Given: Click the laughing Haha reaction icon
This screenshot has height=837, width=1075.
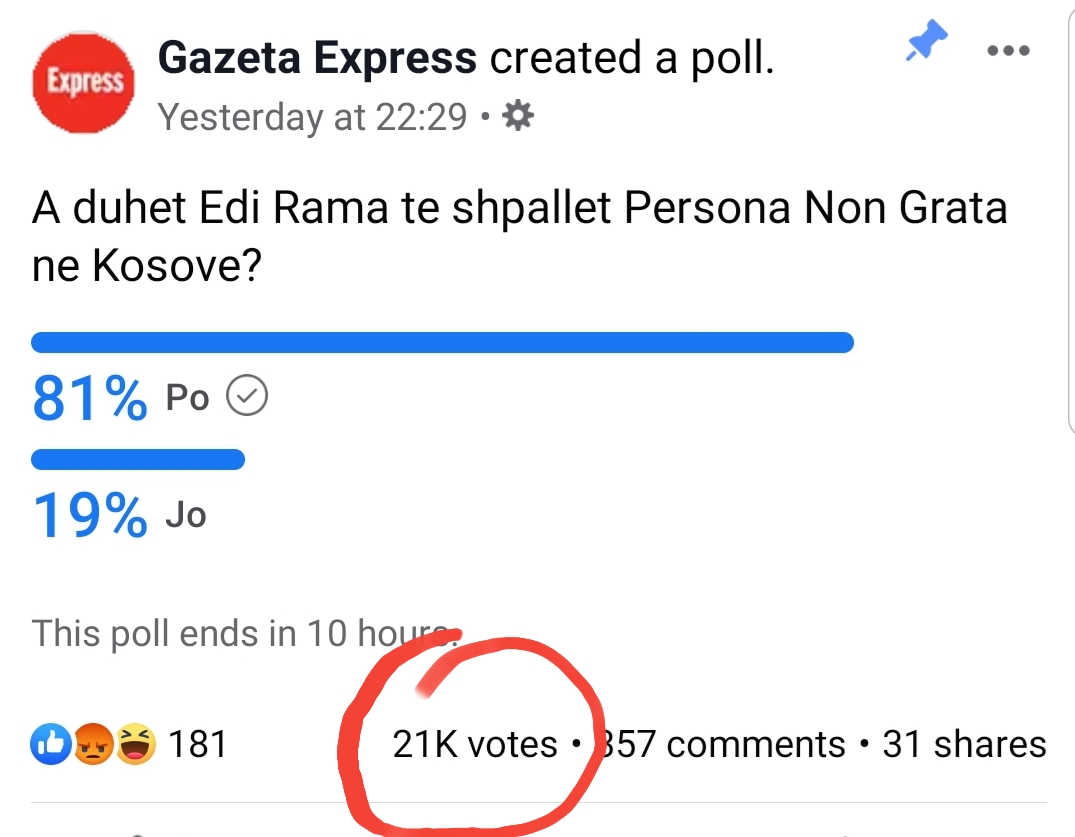Looking at the screenshot, I should click(x=136, y=744).
